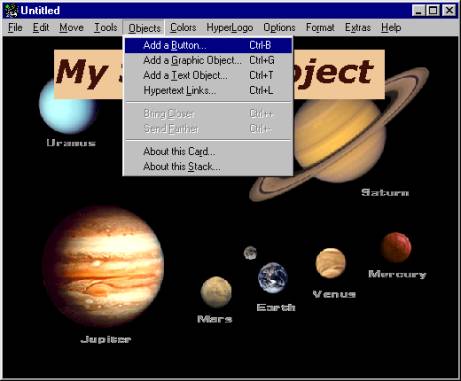
Task: Choose About this Stack menu entry
Action: (208, 166)
